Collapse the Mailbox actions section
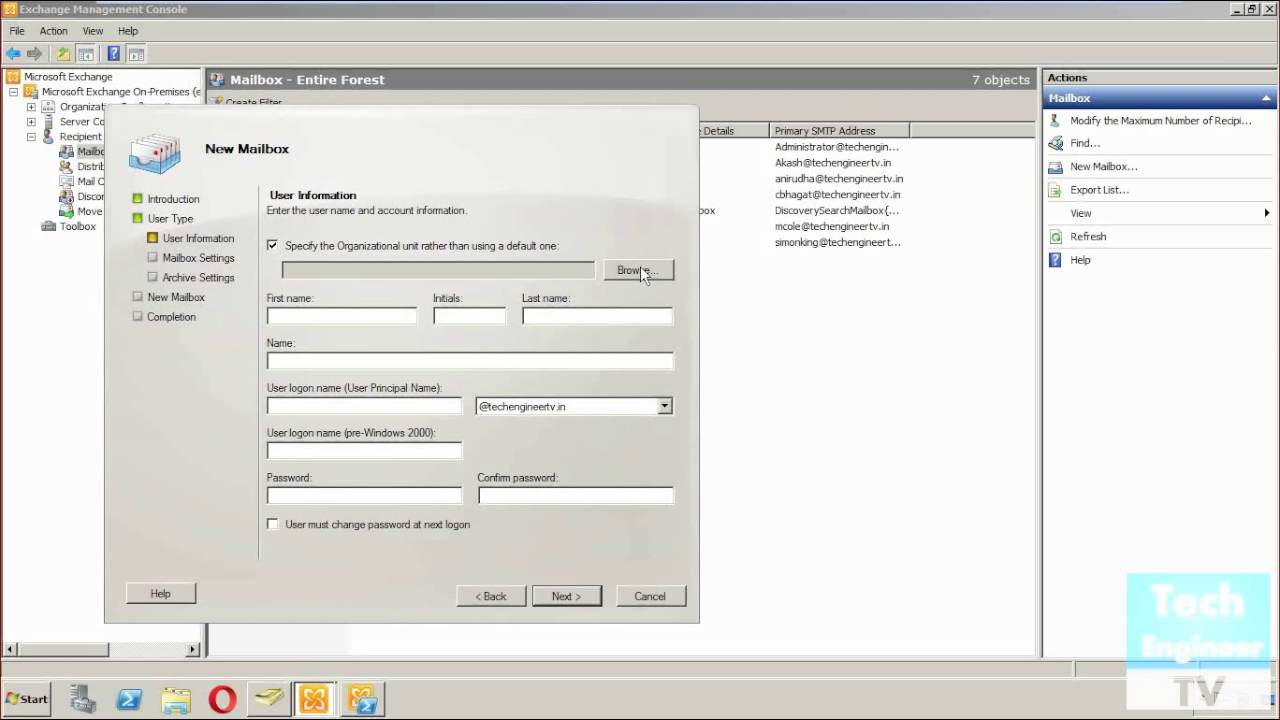 click(x=1266, y=98)
